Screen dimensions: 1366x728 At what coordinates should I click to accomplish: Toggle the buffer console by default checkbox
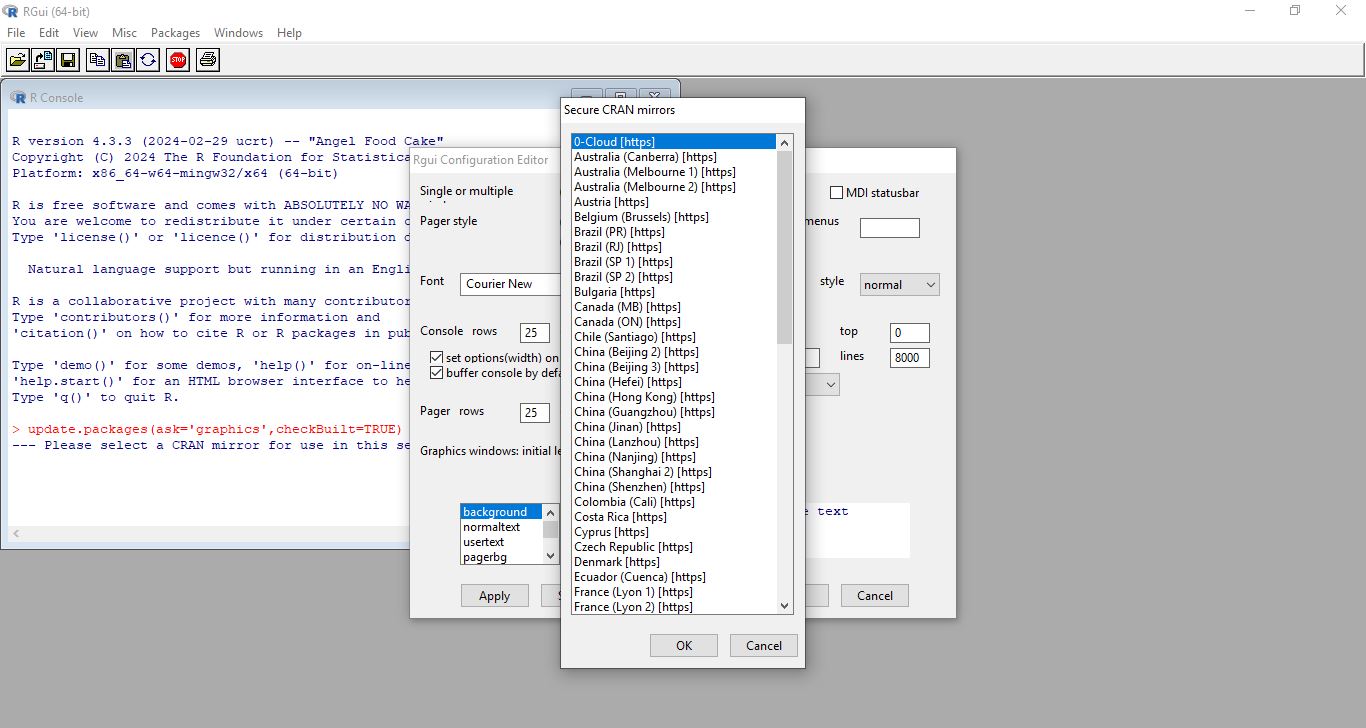pos(437,373)
